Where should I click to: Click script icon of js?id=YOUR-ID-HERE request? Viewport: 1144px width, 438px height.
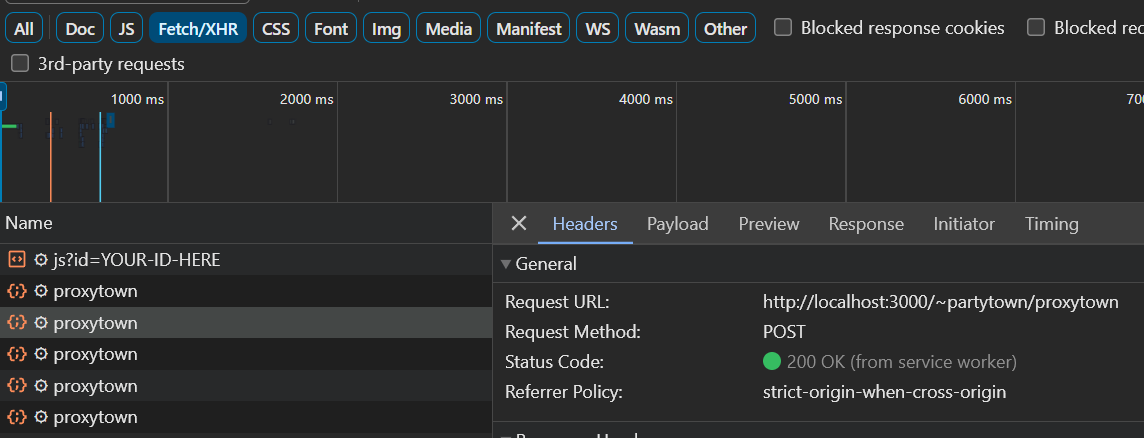(16, 259)
